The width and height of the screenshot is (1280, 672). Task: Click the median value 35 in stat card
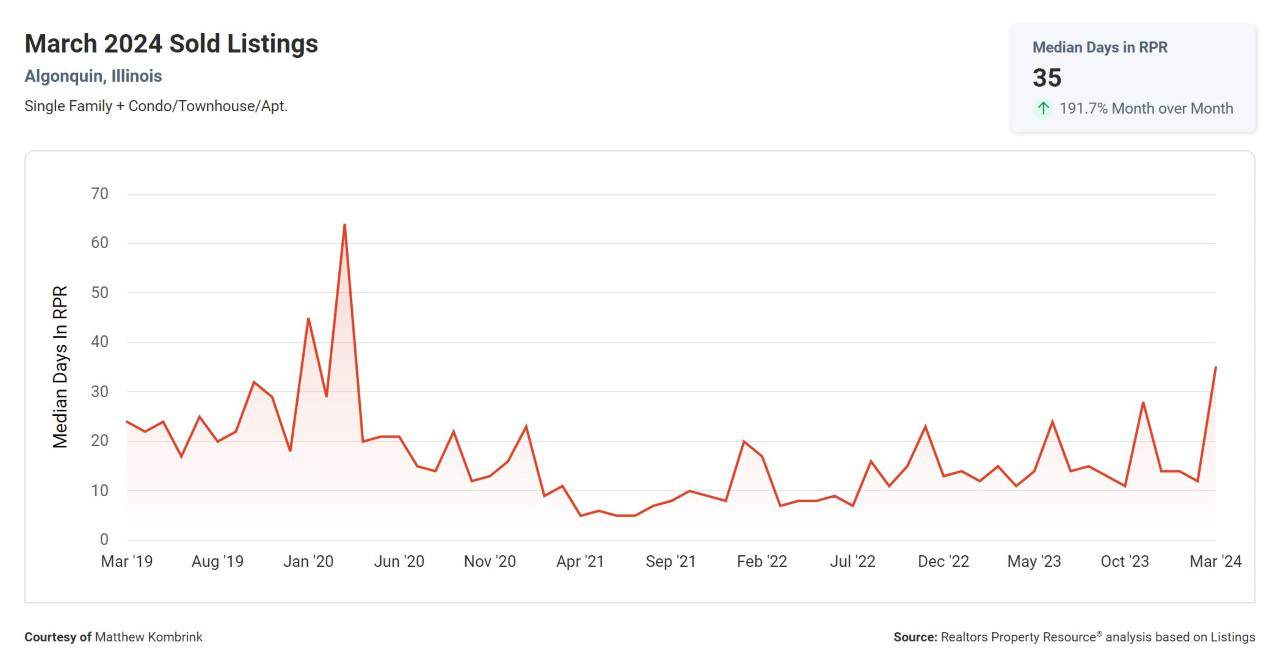coord(1047,78)
